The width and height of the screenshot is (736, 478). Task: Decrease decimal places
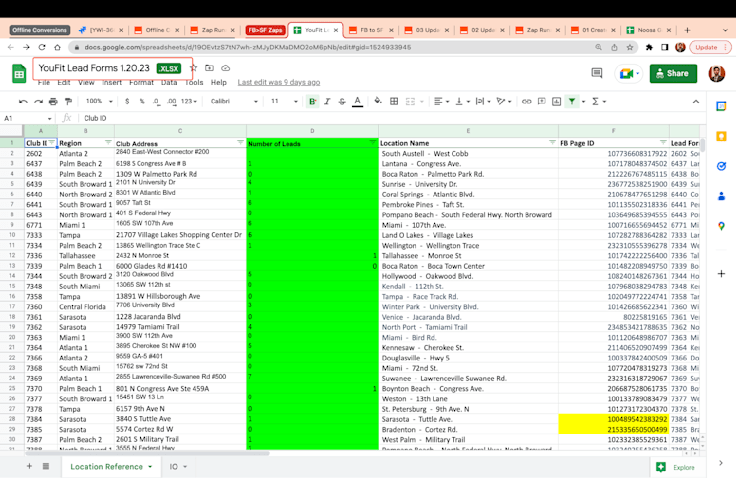[x=156, y=101]
